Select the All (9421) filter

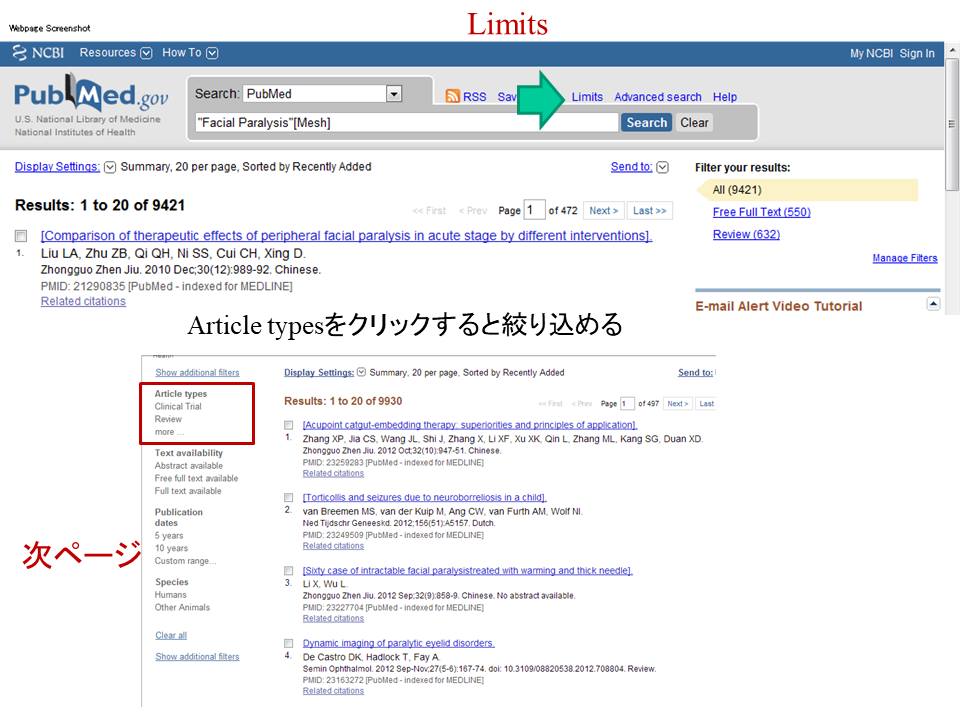737,190
